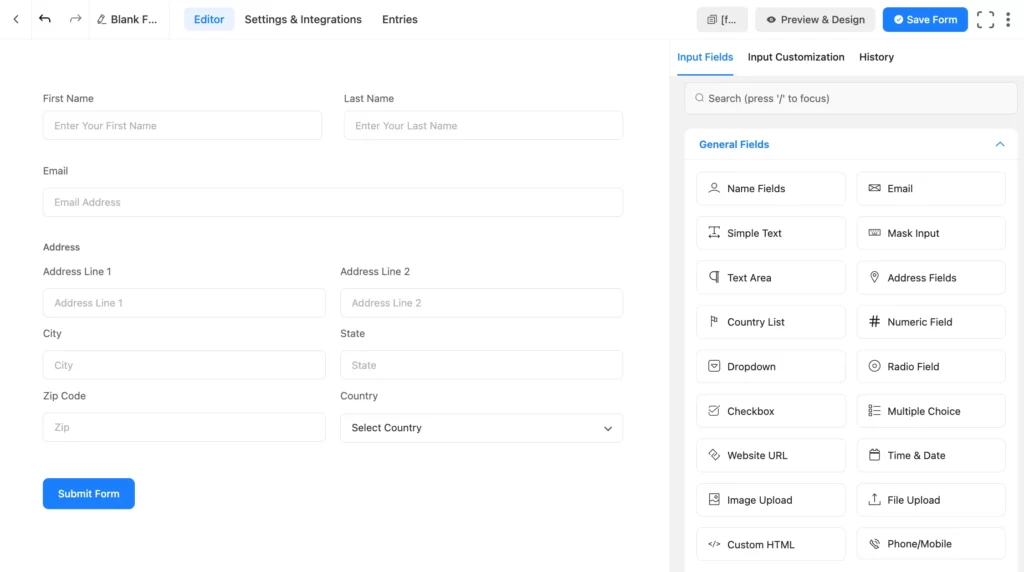Open the History tab

coord(876,57)
